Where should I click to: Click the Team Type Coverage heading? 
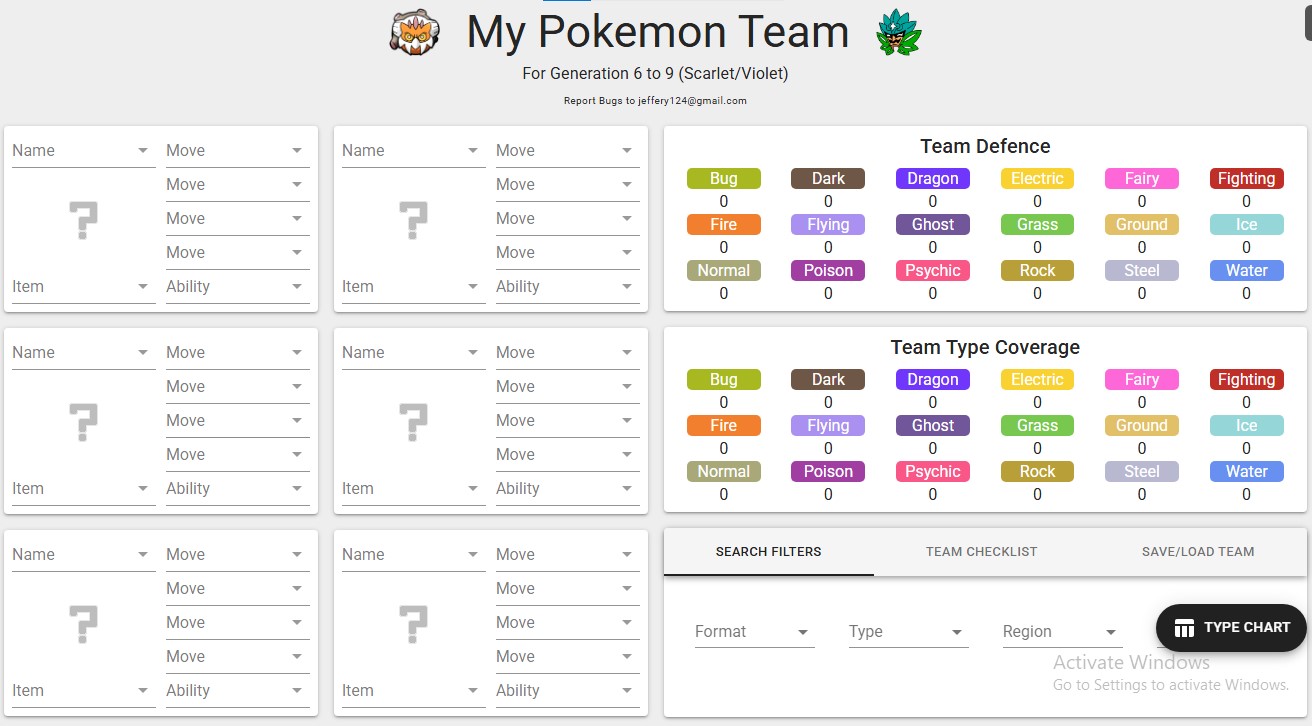pos(985,348)
